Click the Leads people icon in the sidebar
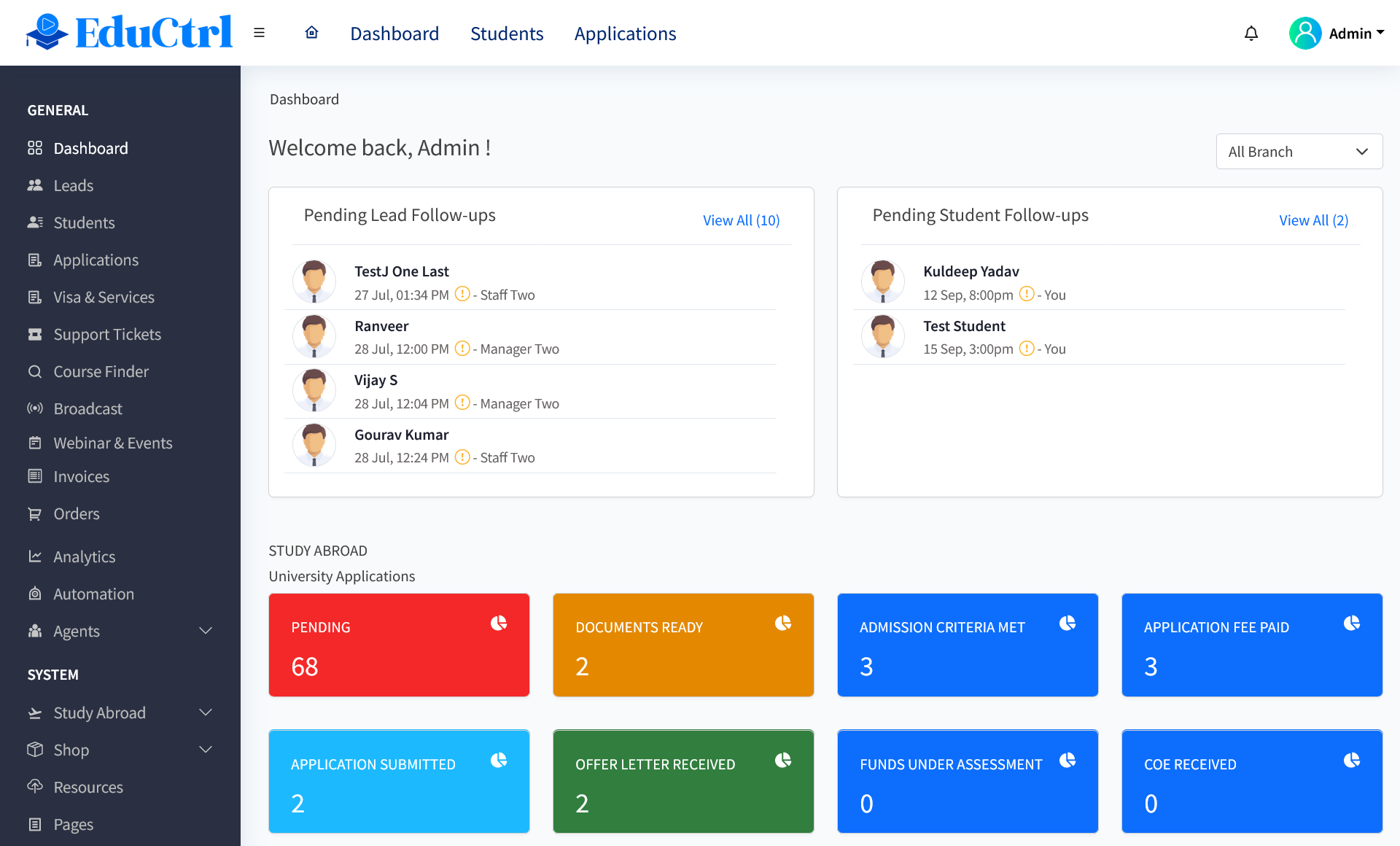The height and width of the screenshot is (846, 1400). click(35, 185)
